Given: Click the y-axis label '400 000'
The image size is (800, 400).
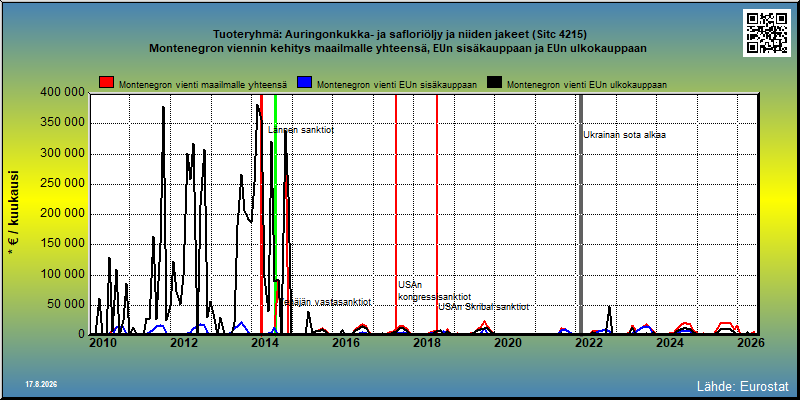Looking at the screenshot, I should 62,92.
